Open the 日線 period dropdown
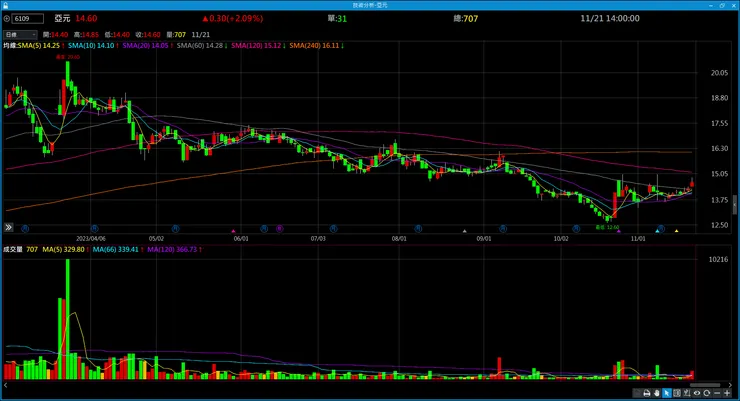Screen dimensions: 740x401 [x=20, y=34]
